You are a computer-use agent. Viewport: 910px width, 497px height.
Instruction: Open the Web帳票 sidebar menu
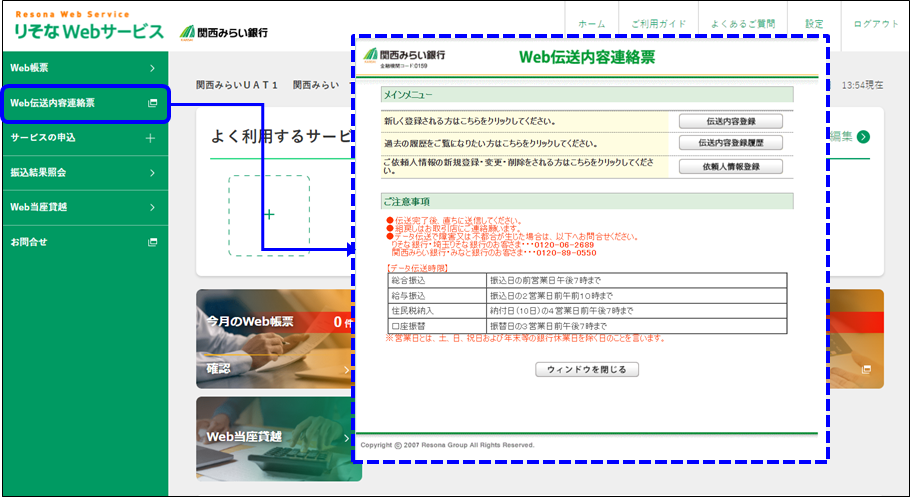point(85,69)
